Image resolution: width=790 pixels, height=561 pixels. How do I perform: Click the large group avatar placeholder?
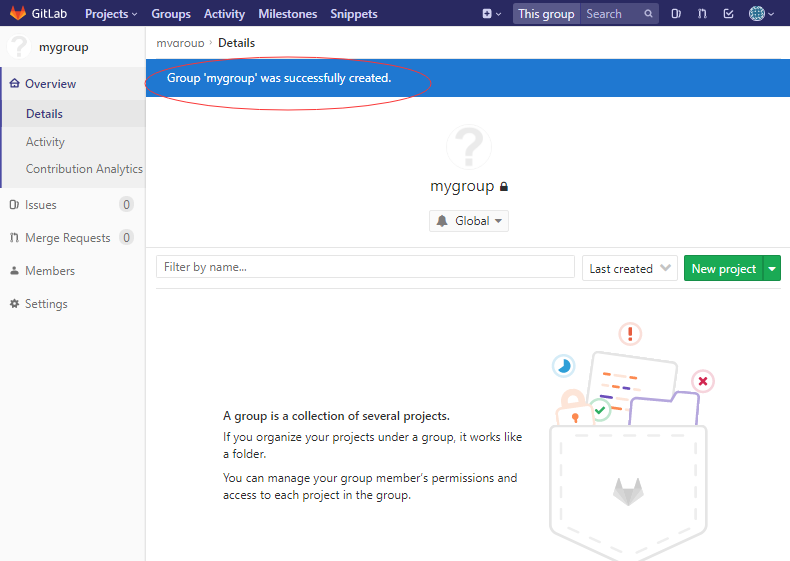pos(469,147)
